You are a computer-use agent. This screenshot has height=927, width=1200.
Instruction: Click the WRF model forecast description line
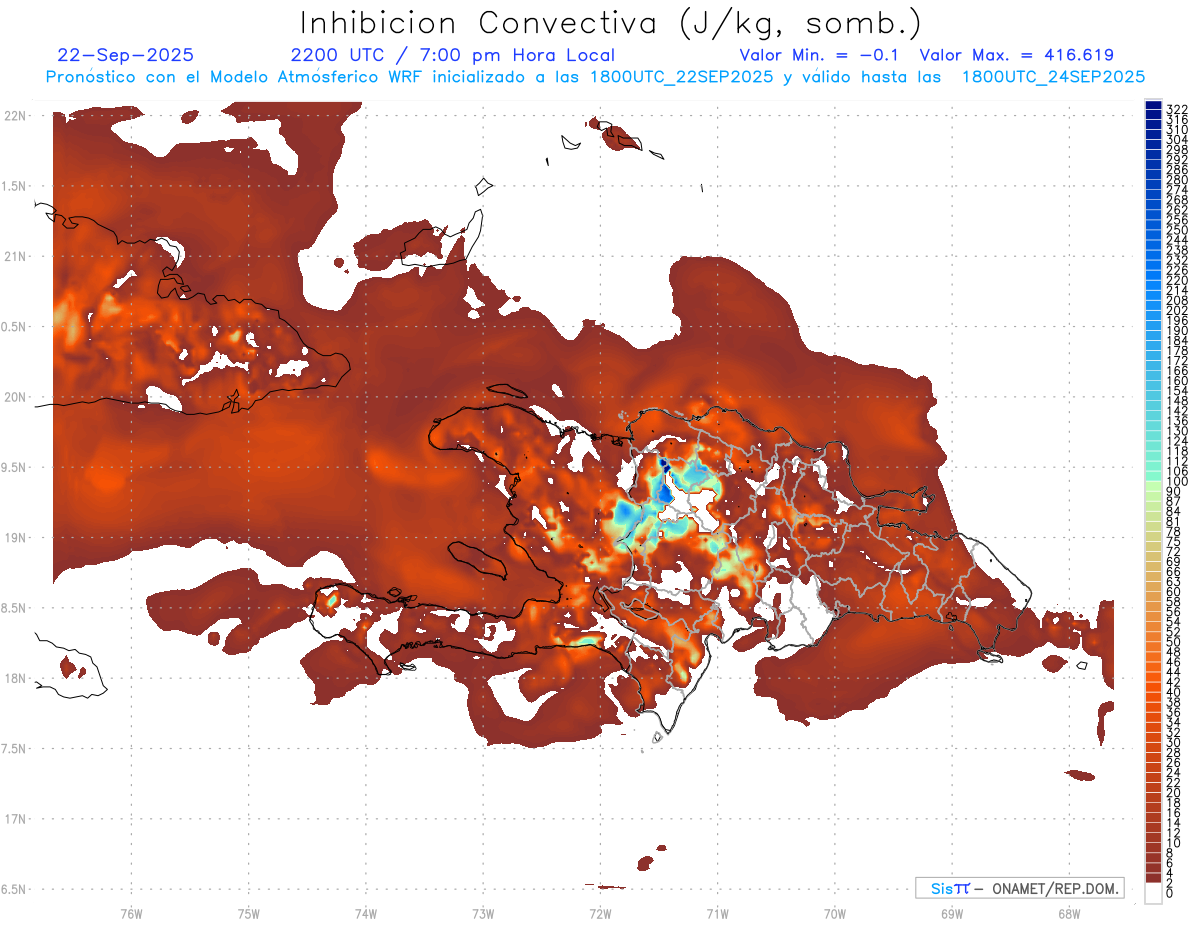click(595, 76)
